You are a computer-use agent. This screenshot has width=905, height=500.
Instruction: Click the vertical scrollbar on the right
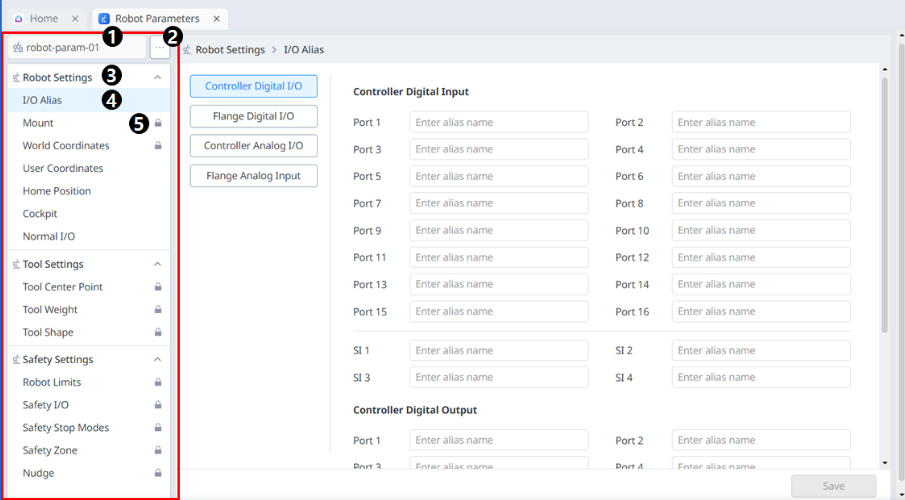(884, 200)
